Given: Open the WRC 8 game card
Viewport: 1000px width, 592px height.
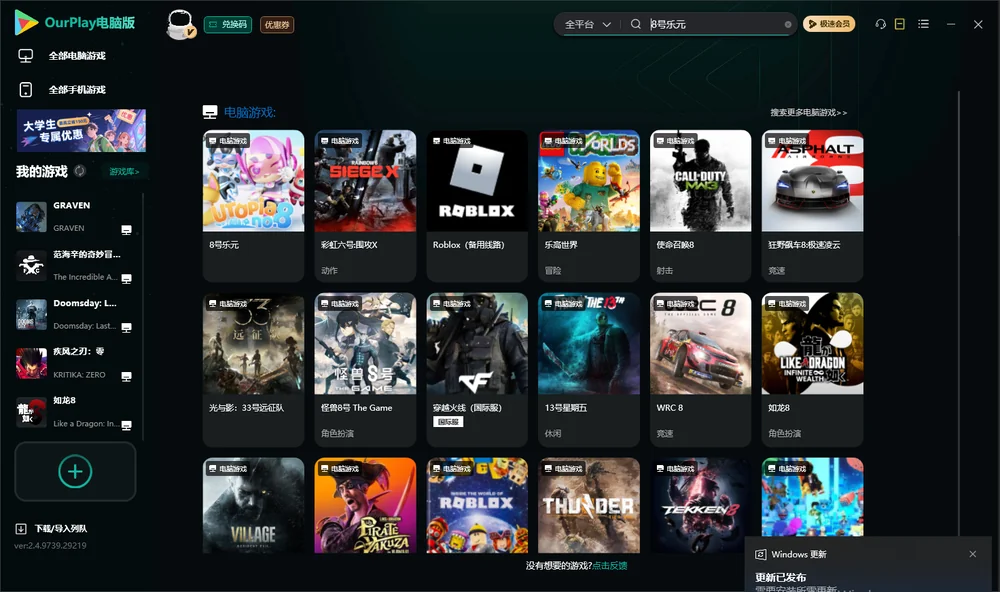Looking at the screenshot, I should pos(700,369).
